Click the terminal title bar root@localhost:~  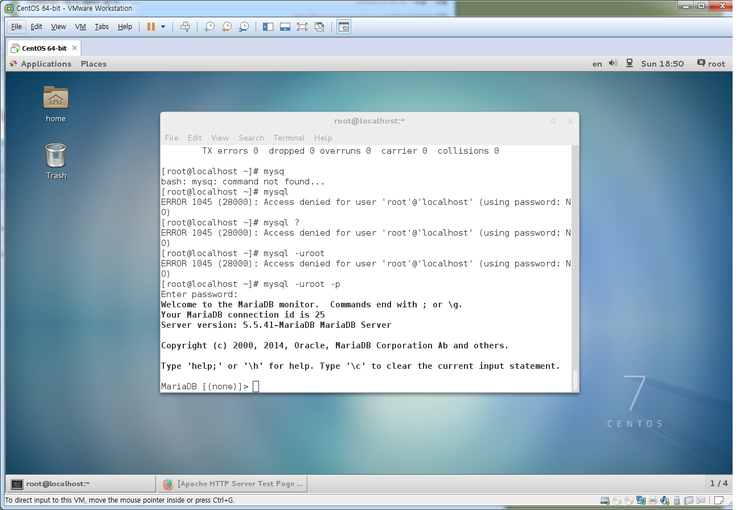pos(370,121)
